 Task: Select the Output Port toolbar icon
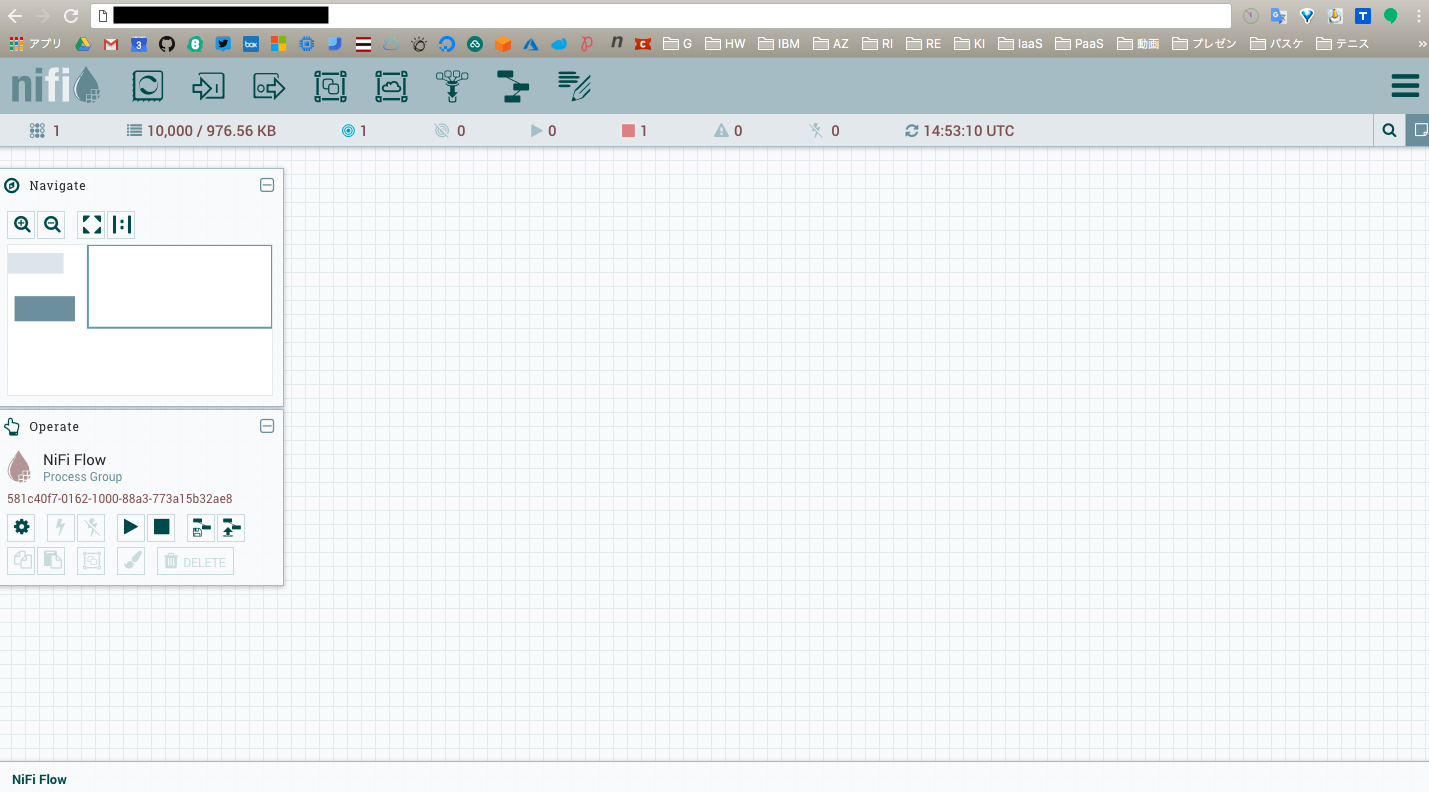[x=269, y=87]
